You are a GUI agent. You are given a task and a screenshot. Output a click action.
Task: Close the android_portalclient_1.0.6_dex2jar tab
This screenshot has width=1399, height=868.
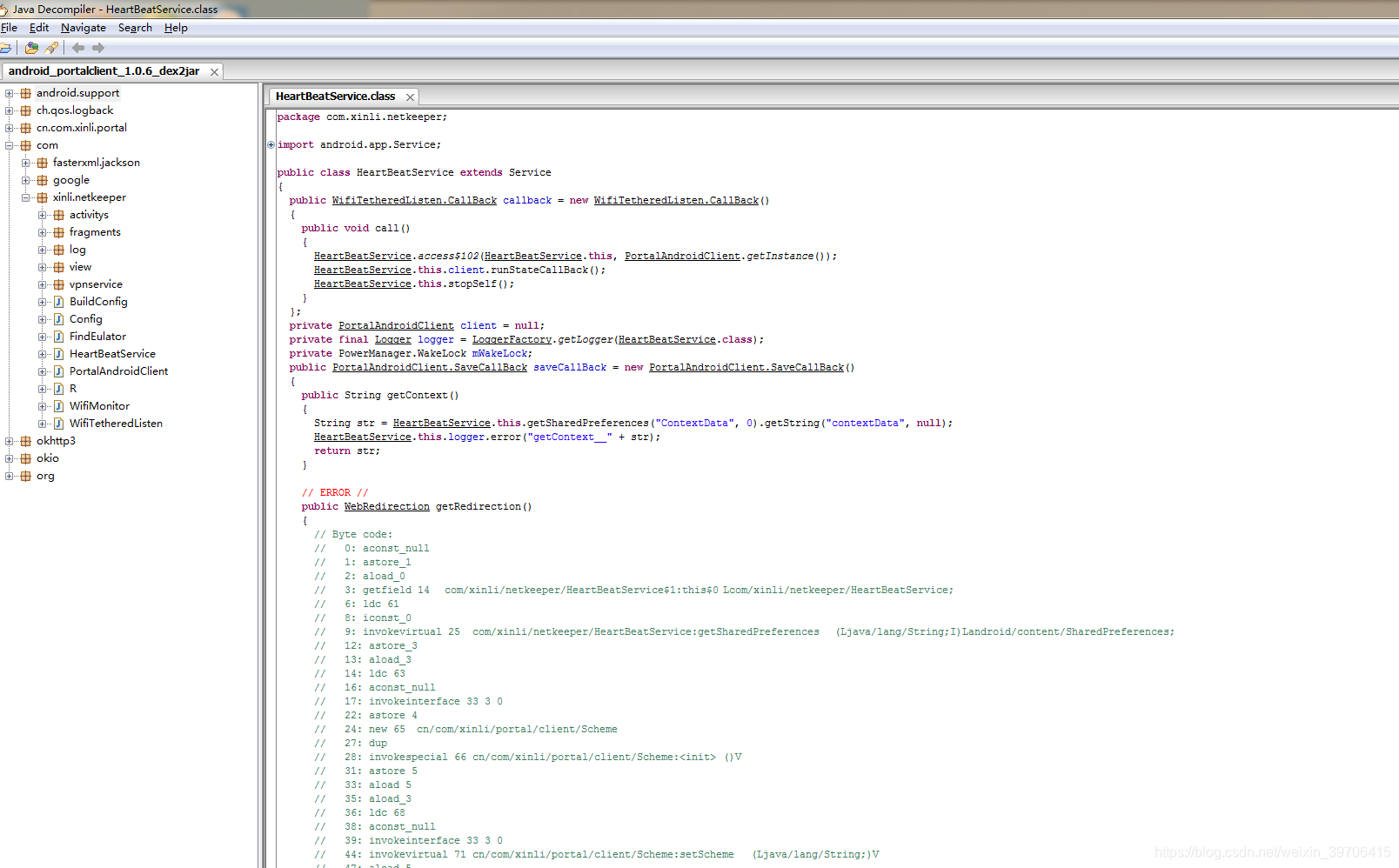pyautogui.click(x=214, y=72)
